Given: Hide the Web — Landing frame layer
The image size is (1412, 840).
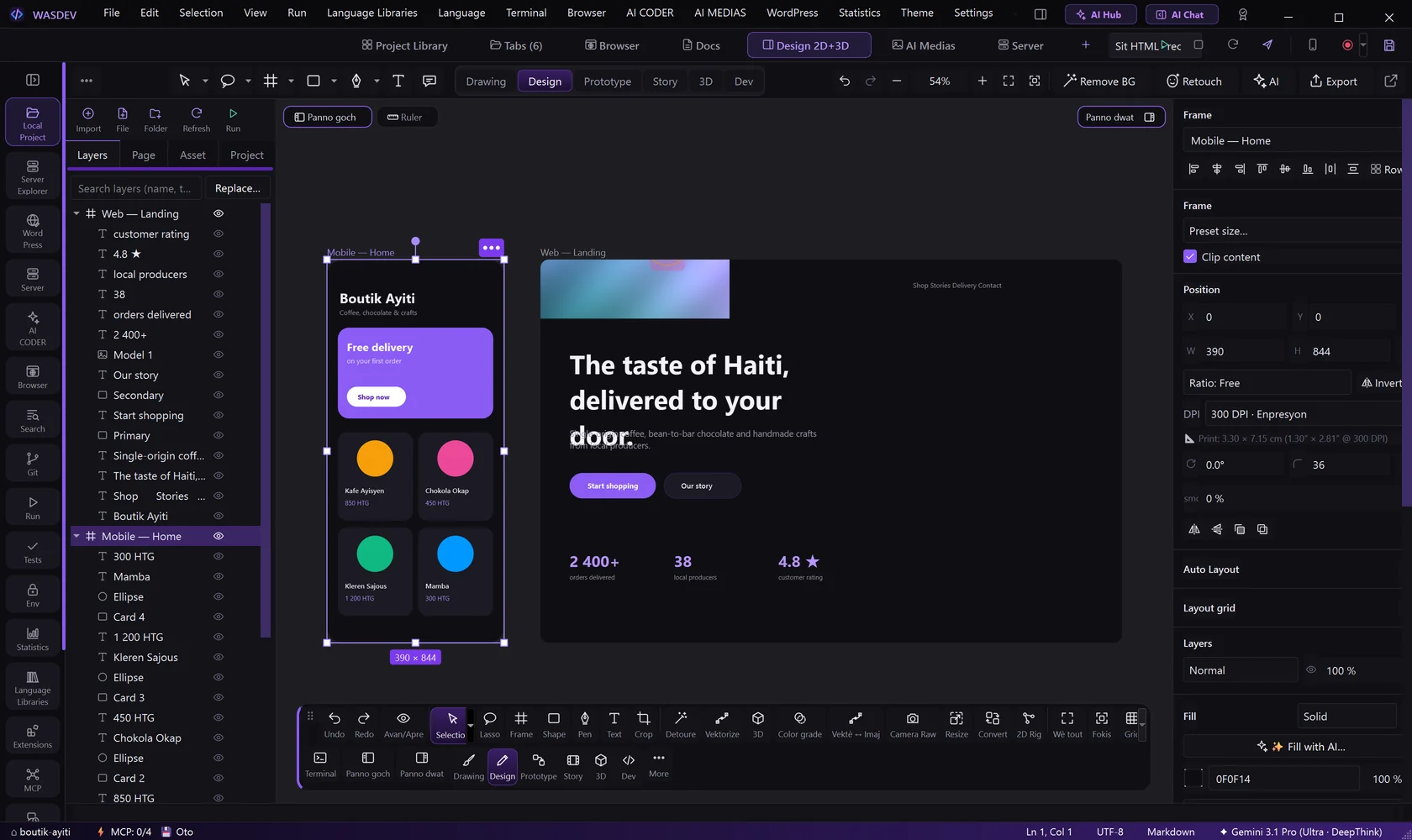Looking at the screenshot, I should point(219,214).
